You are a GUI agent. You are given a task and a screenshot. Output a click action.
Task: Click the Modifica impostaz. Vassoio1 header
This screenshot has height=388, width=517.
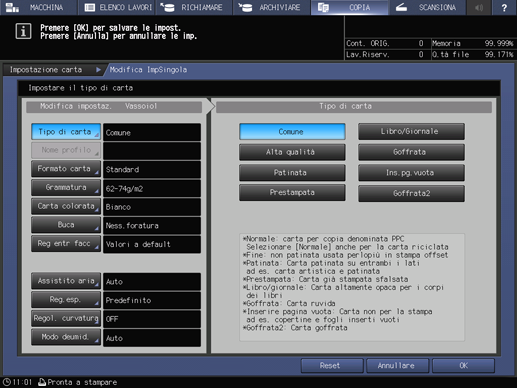[114, 106]
